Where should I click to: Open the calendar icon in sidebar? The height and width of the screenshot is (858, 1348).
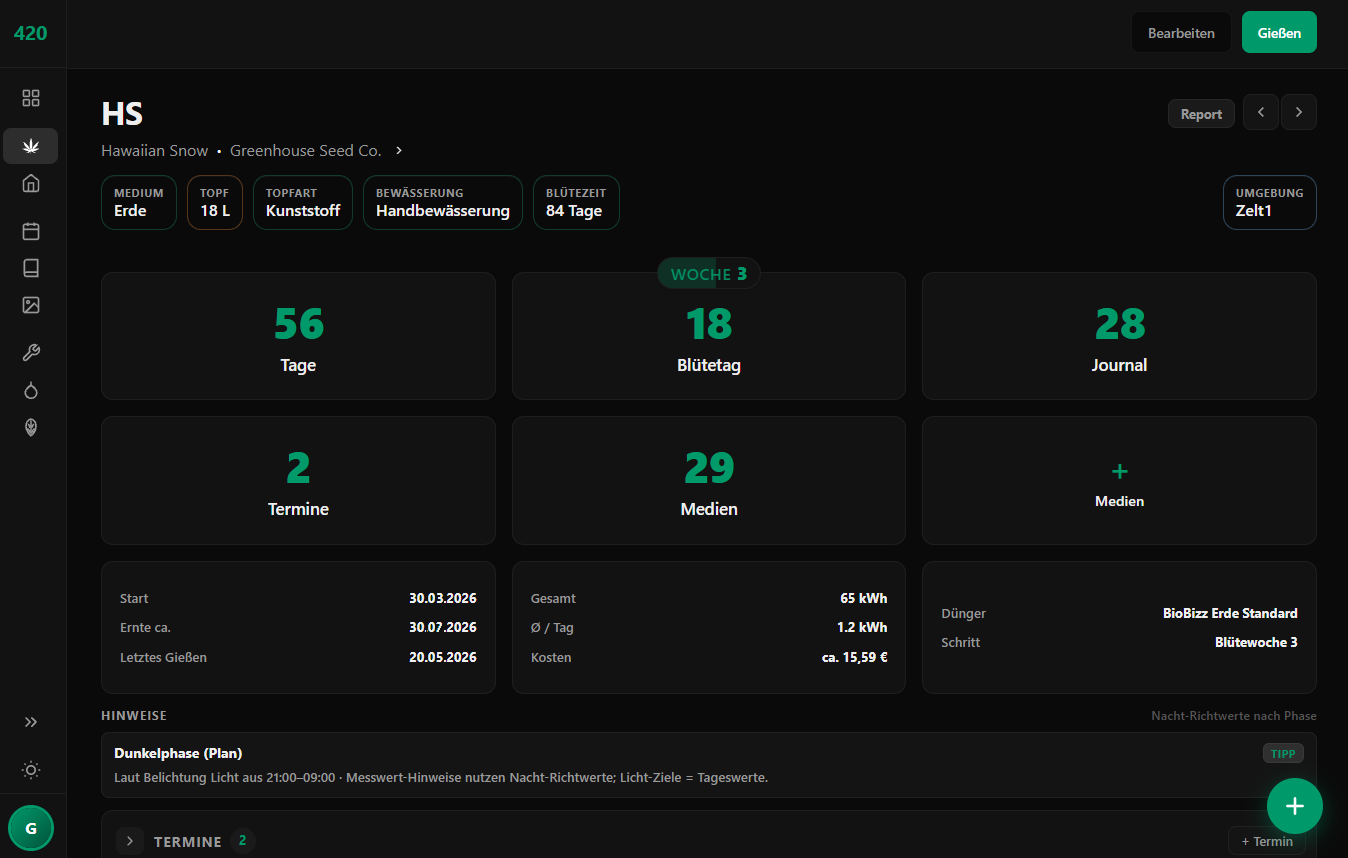coord(31,231)
